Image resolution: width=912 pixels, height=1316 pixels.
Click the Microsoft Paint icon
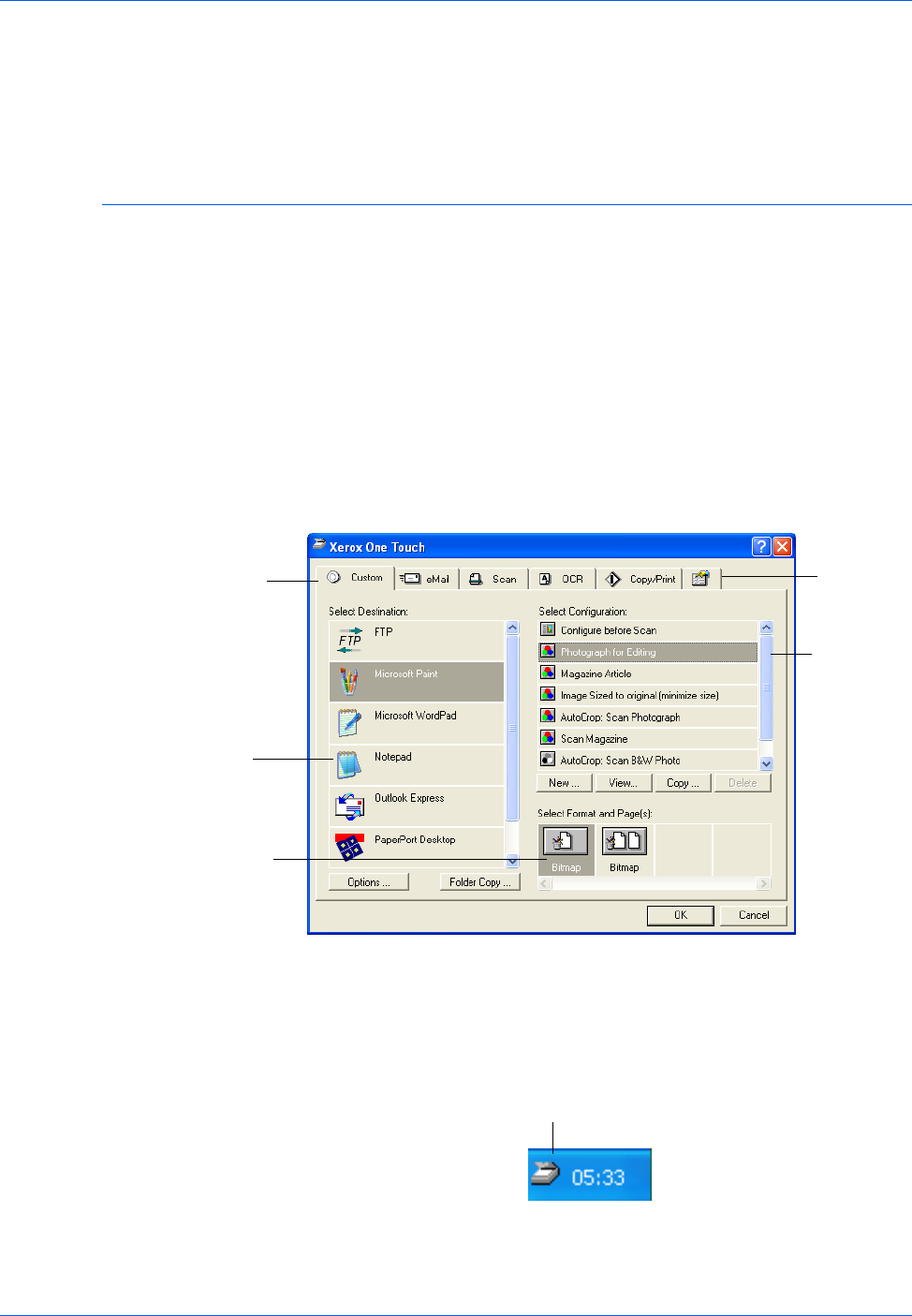349,682
